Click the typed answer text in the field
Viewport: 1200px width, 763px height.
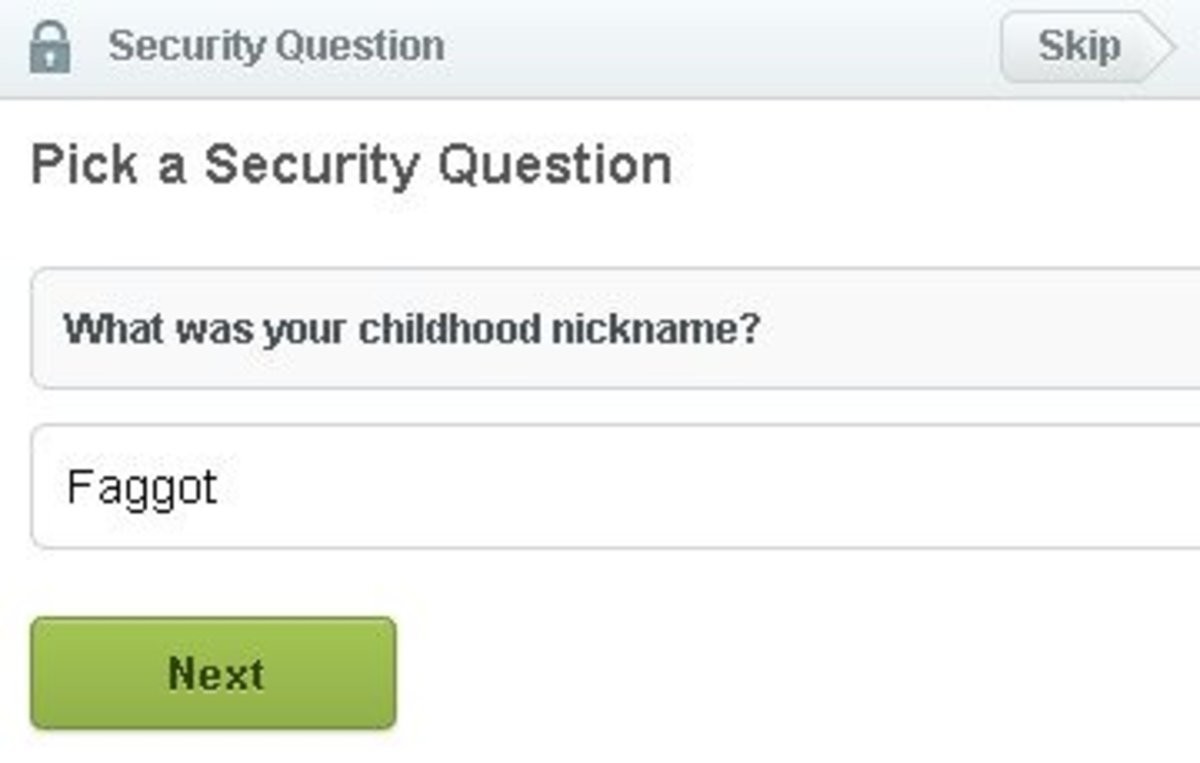(142, 488)
